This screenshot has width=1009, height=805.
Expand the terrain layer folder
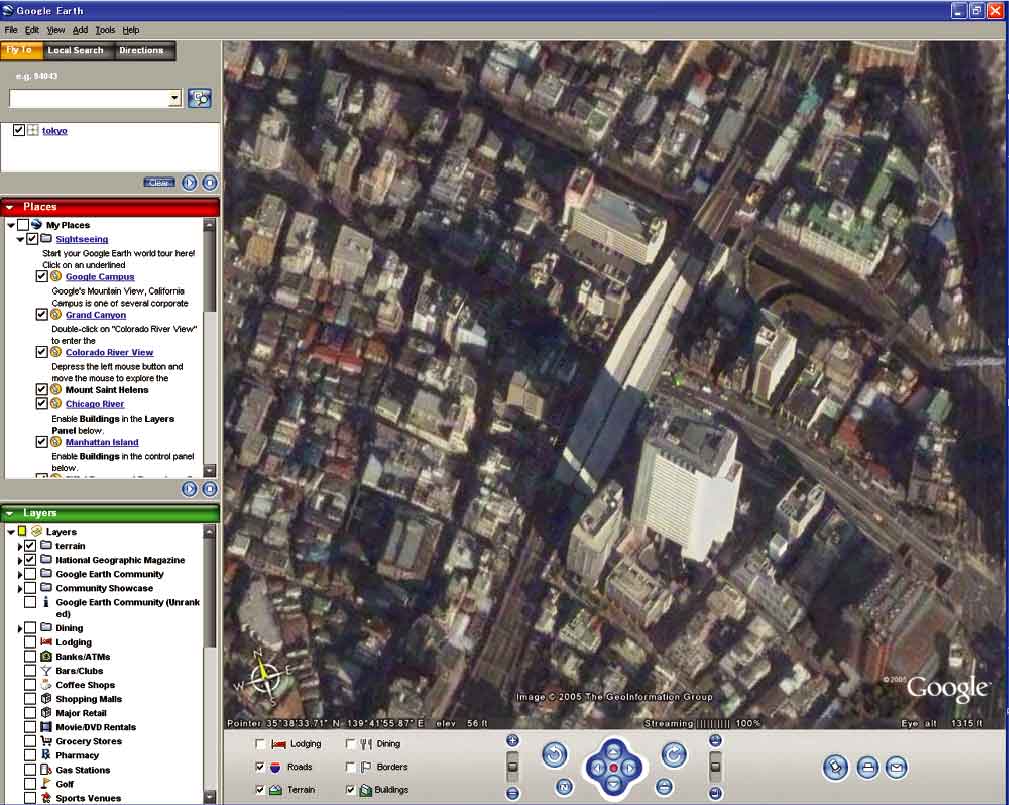[x=20, y=546]
